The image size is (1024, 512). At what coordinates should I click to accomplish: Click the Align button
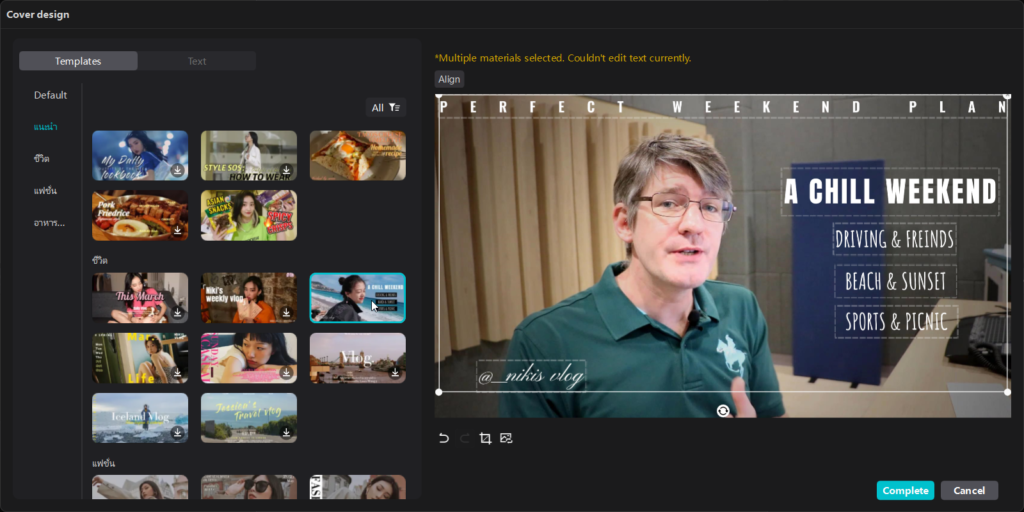coord(449,79)
